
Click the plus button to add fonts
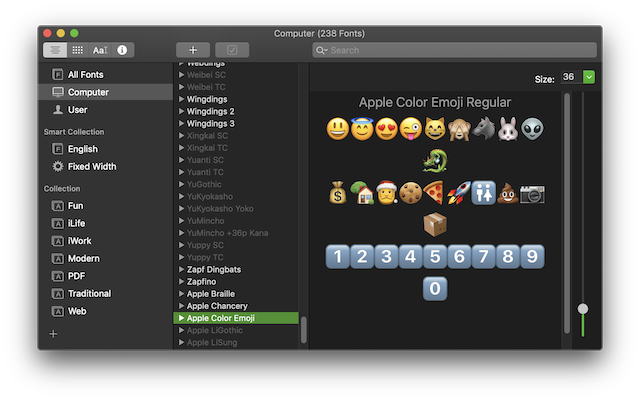[193, 50]
